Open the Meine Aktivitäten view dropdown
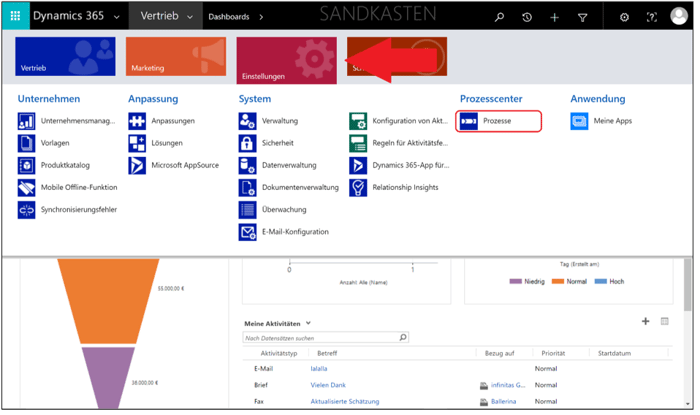 click(308, 323)
